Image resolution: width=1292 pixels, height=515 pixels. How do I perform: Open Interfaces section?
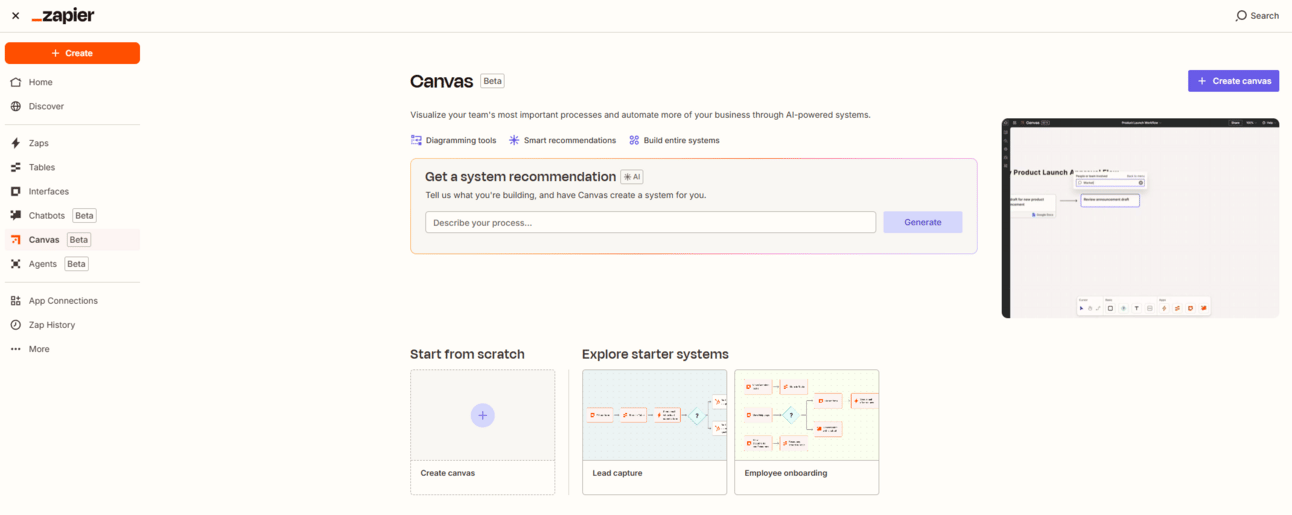48,191
